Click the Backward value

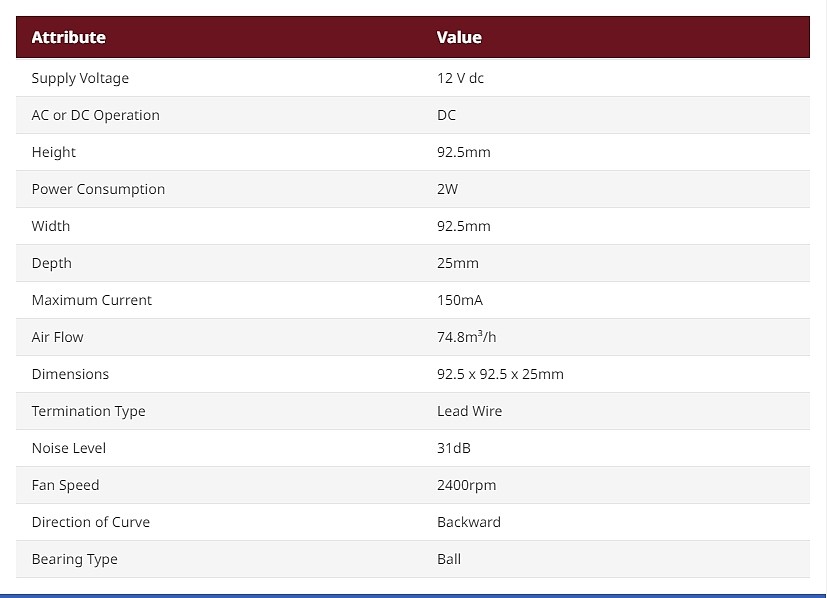point(469,522)
